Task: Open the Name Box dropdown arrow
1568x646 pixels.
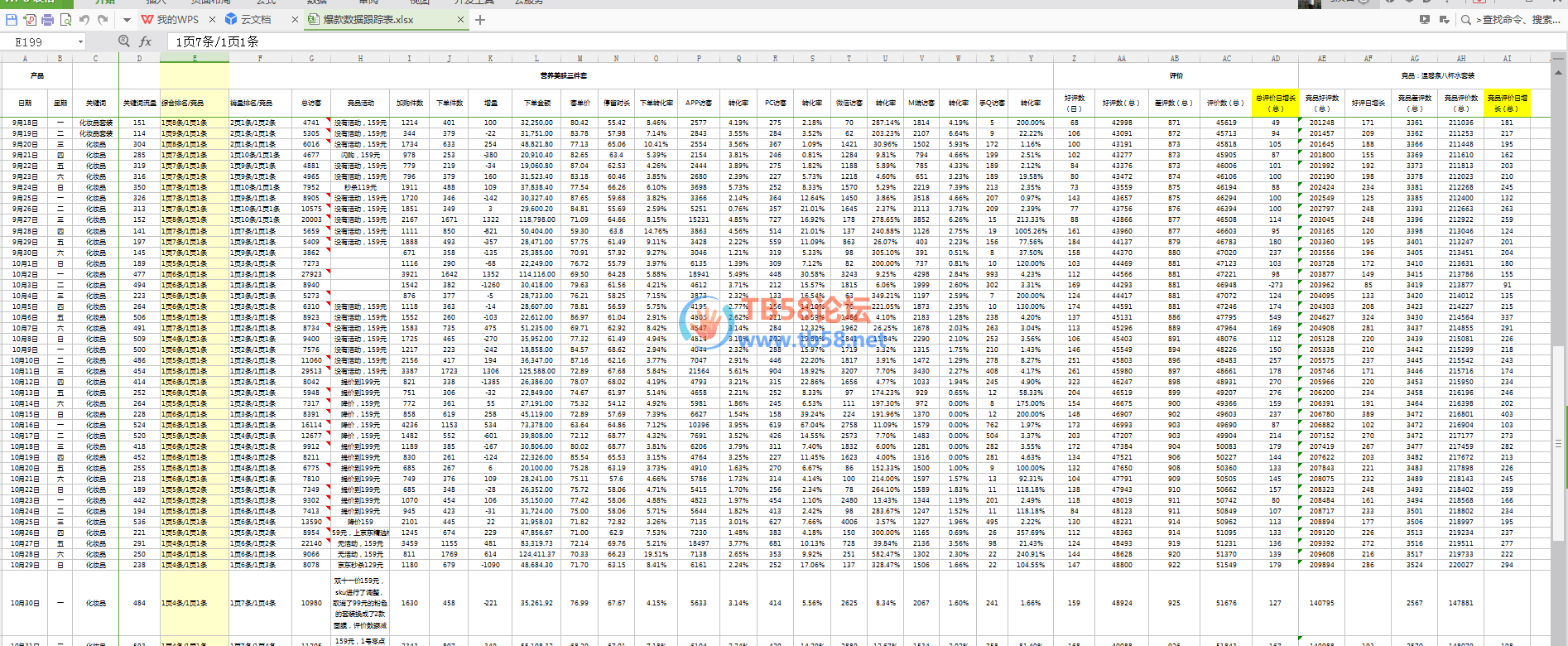Action: [x=80, y=41]
